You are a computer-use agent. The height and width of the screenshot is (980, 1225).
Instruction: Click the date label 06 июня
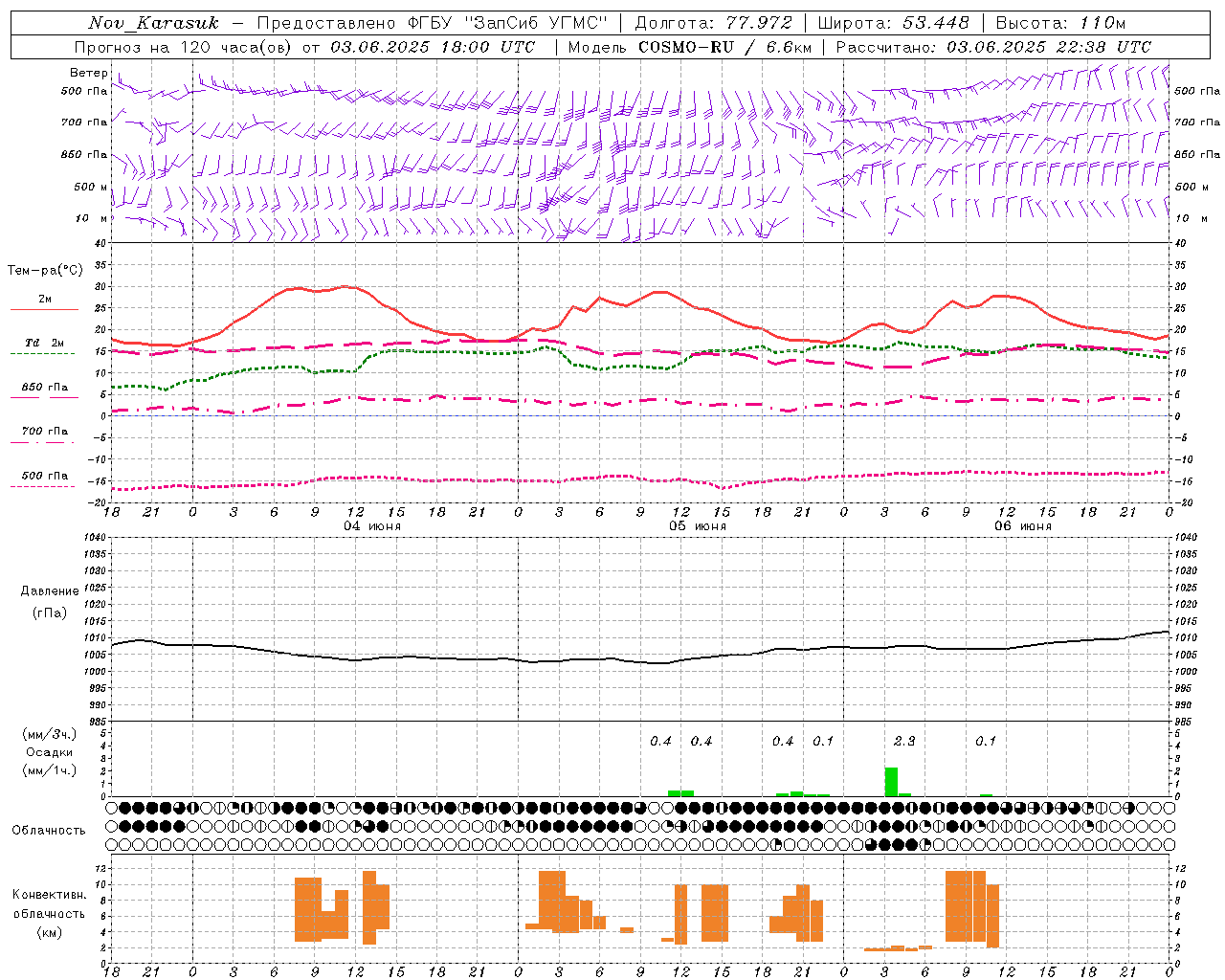(x=1023, y=526)
